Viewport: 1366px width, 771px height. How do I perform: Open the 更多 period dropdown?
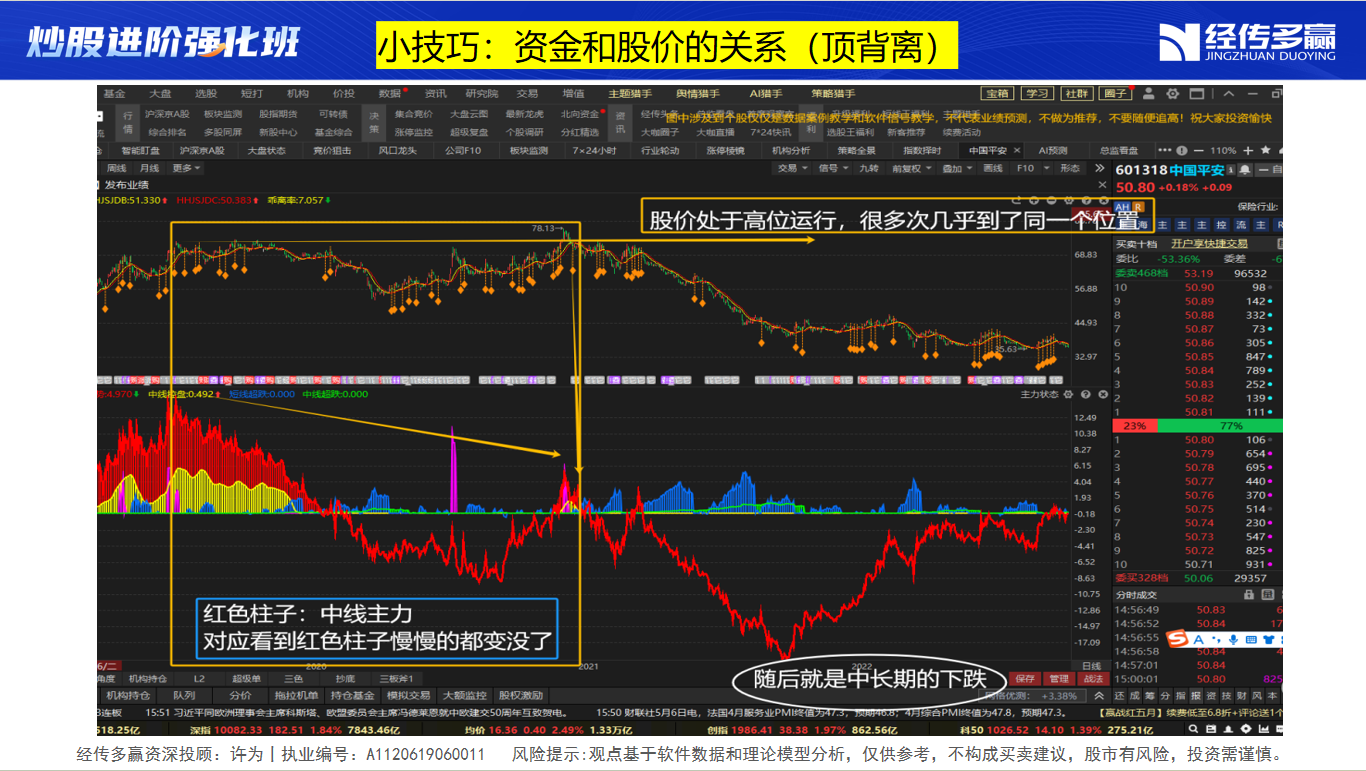click(x=186, y=168)
